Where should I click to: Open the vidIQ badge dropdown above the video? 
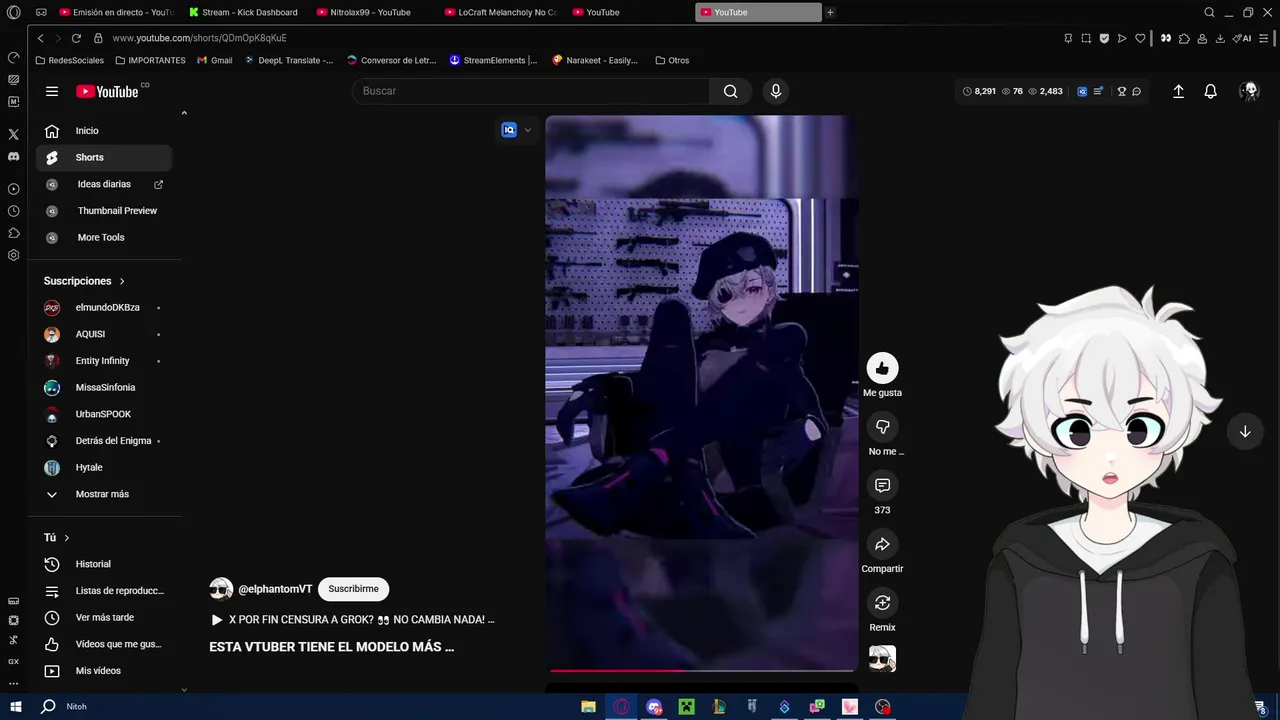[517, 130]
